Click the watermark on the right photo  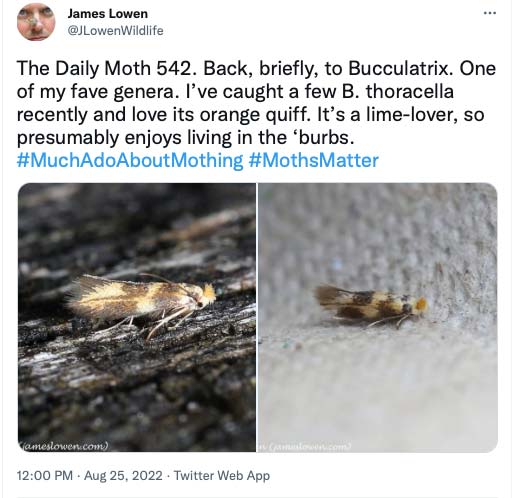pos(305,446)
